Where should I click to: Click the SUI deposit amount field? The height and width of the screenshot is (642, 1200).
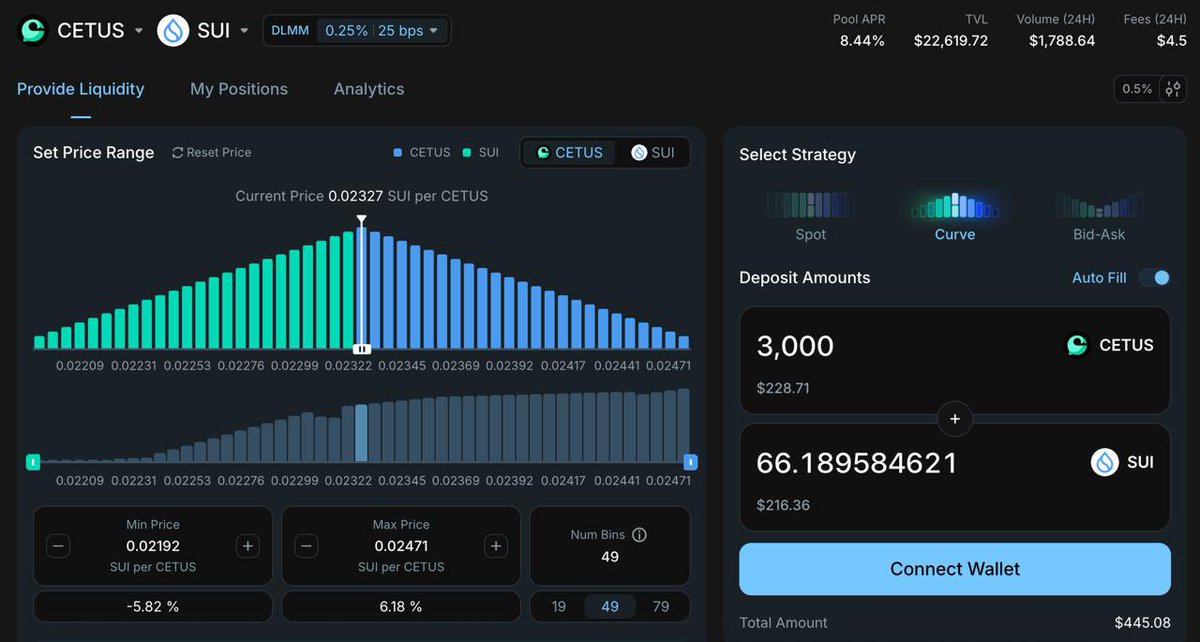click(x=856, y=463)
